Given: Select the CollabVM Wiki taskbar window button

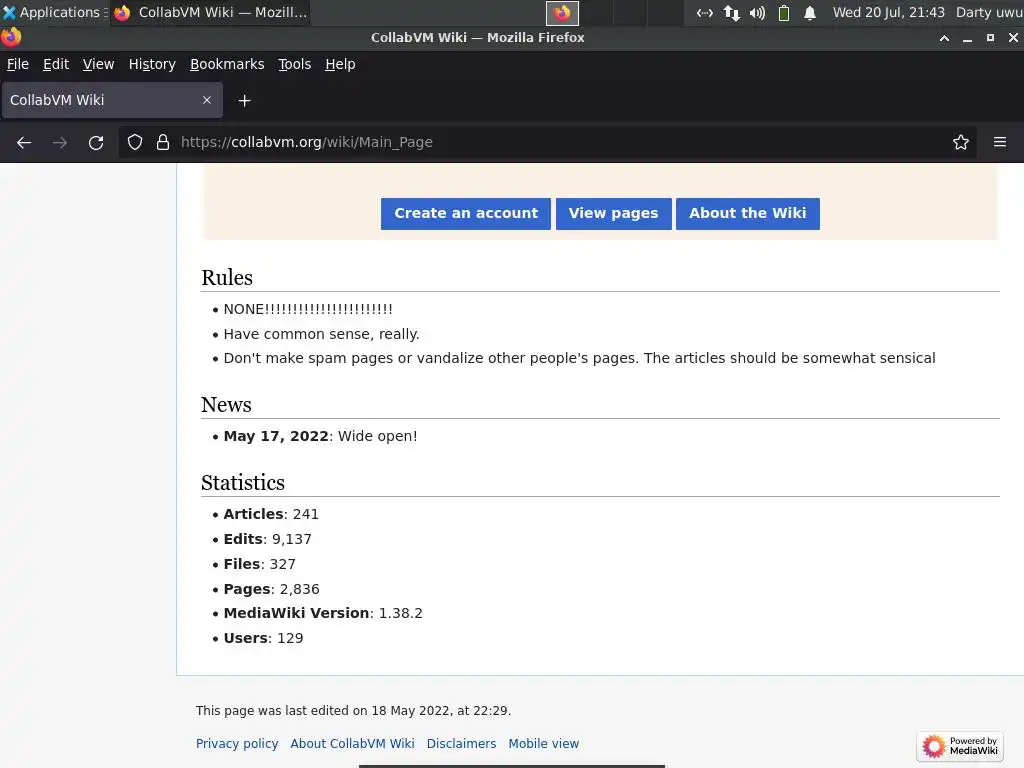Looking at the screenshot, I should click(x=210, y=12).
